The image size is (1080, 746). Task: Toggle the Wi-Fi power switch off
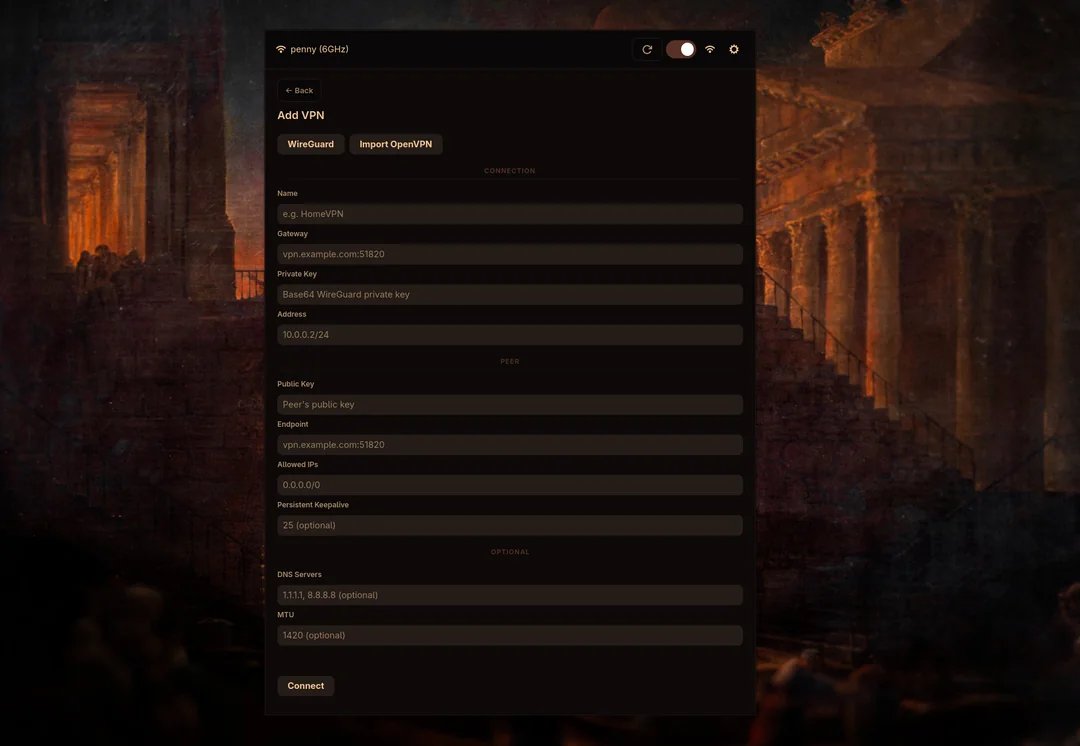tap(681, 50)
